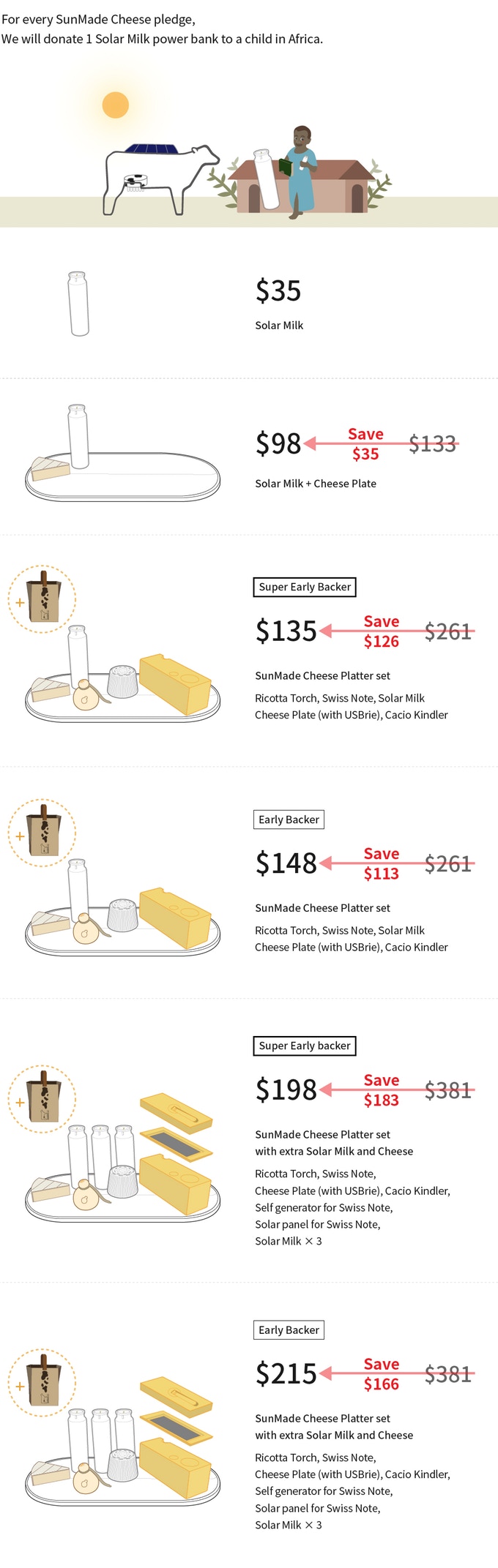Click the $35 Solar Milk price

(278, 290)
